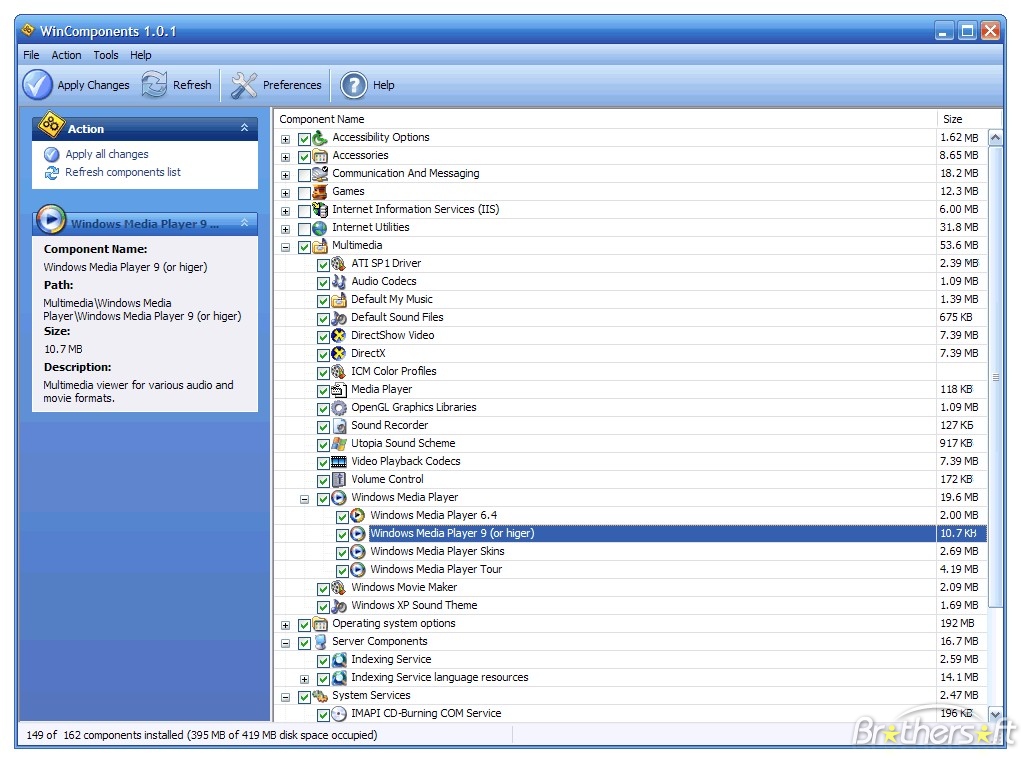This screenshot has width=1021, height=763.
Task: Collapse the Server Components node
Action: tap(285, 643)
